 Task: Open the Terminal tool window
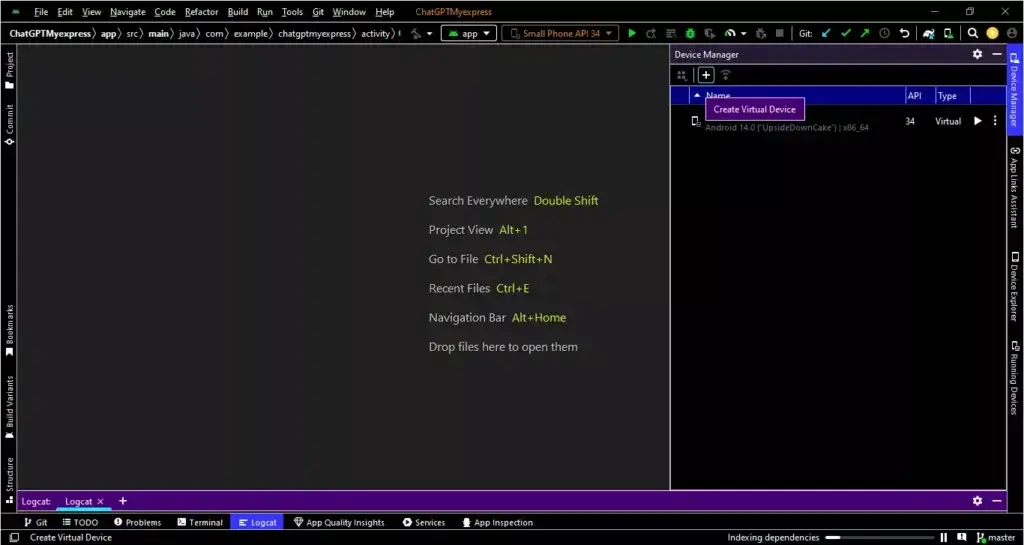(x=200, y=522)
